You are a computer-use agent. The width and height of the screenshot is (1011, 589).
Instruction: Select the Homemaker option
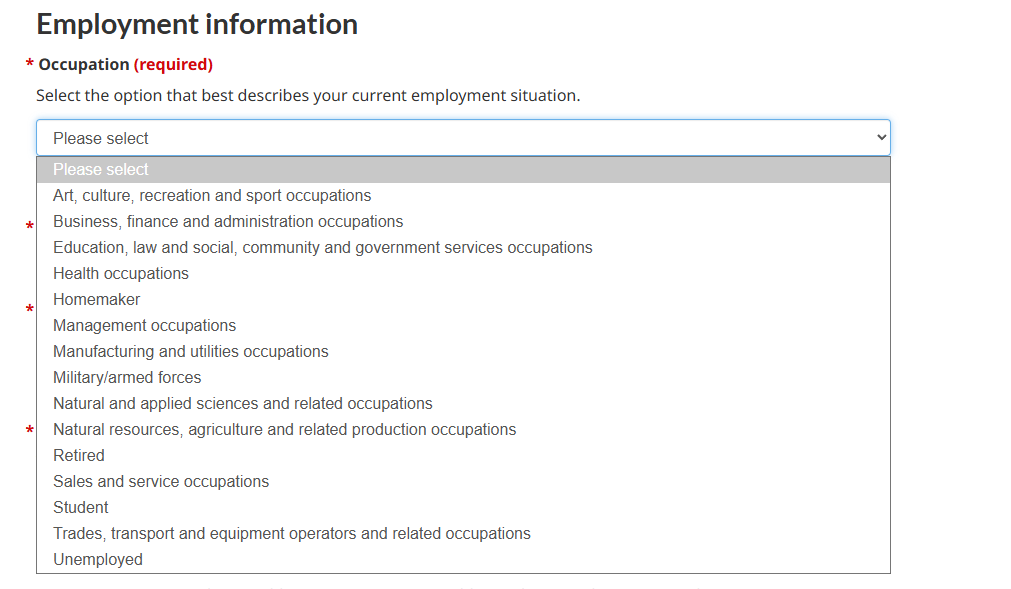point(463,300)
